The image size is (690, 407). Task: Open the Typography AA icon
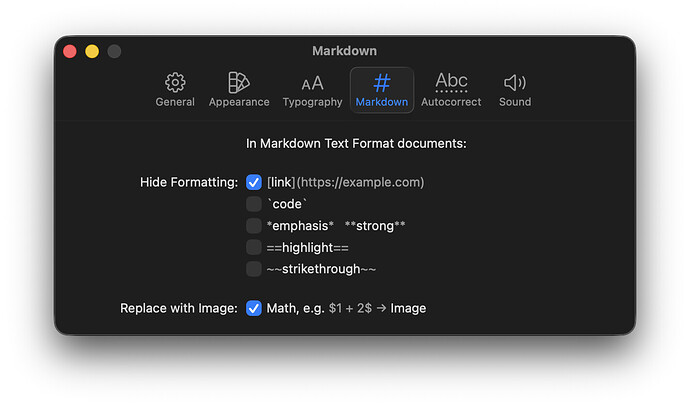(x=312, y=83)
